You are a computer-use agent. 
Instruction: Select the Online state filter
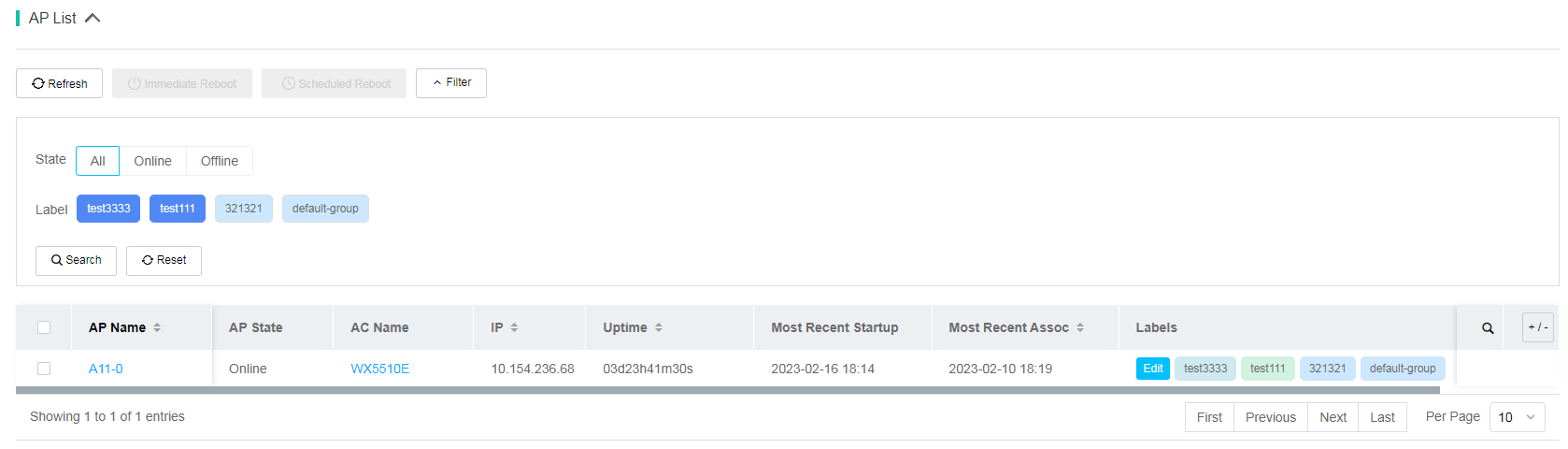click(152, 161)
